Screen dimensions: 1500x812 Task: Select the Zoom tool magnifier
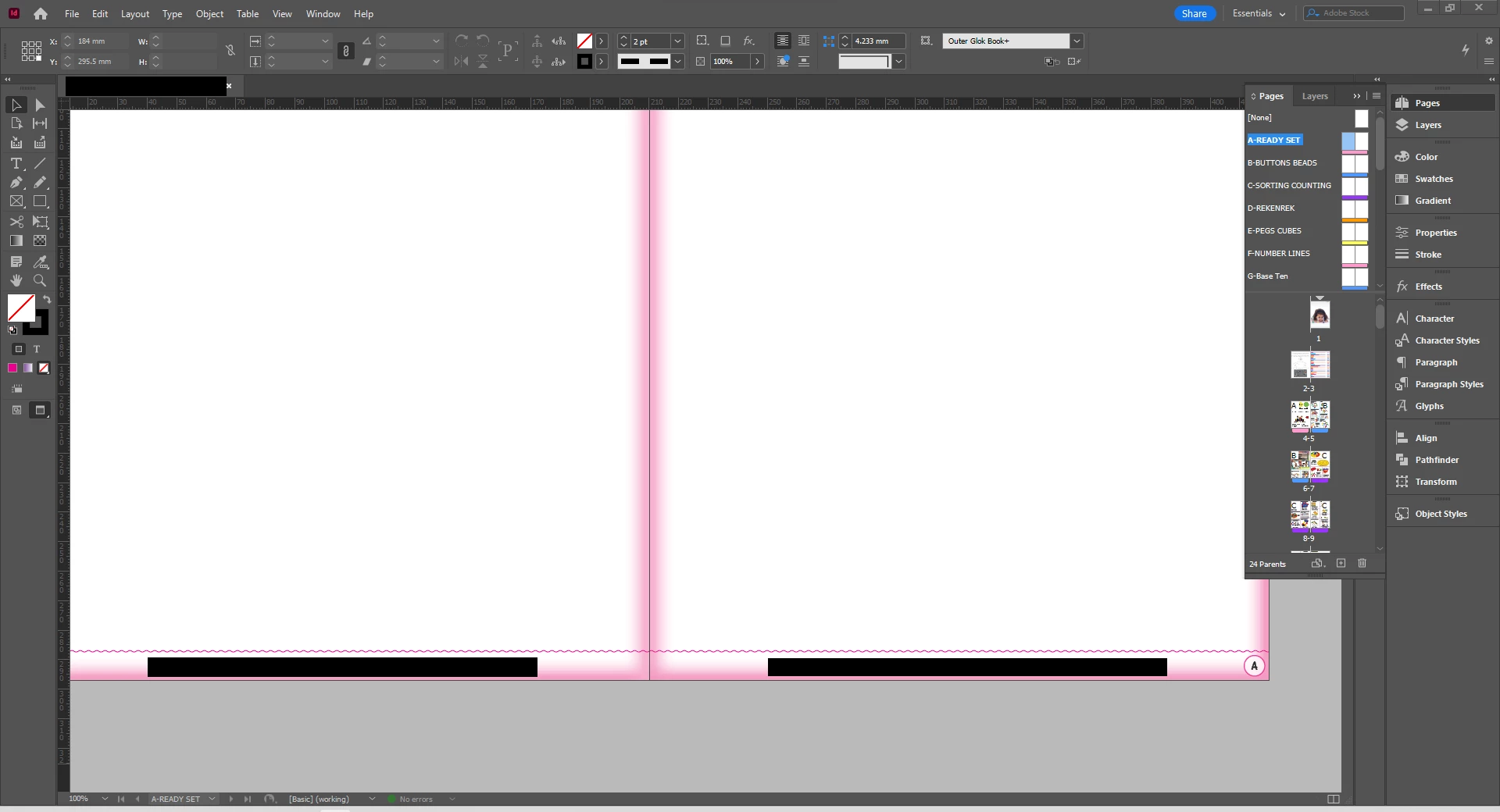click(x=40, y=280)
